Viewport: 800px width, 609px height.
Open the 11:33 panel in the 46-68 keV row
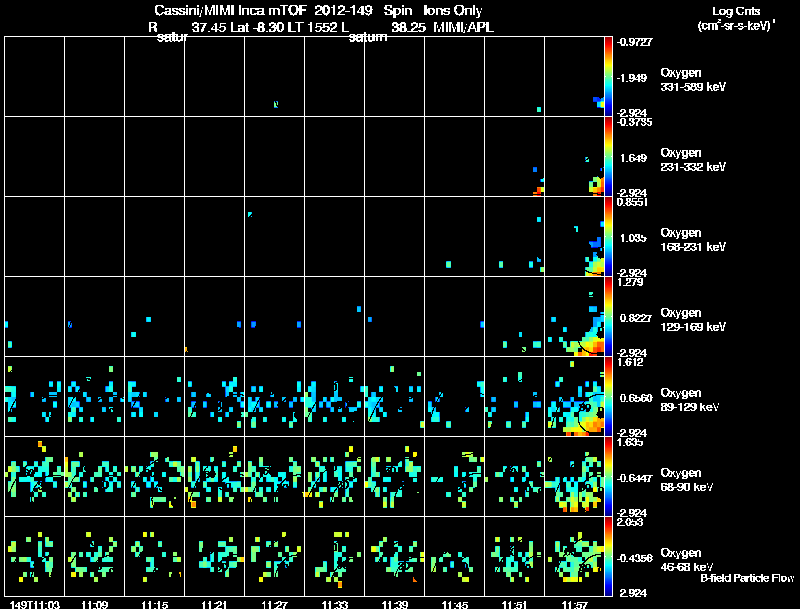(x=335, y=556)
